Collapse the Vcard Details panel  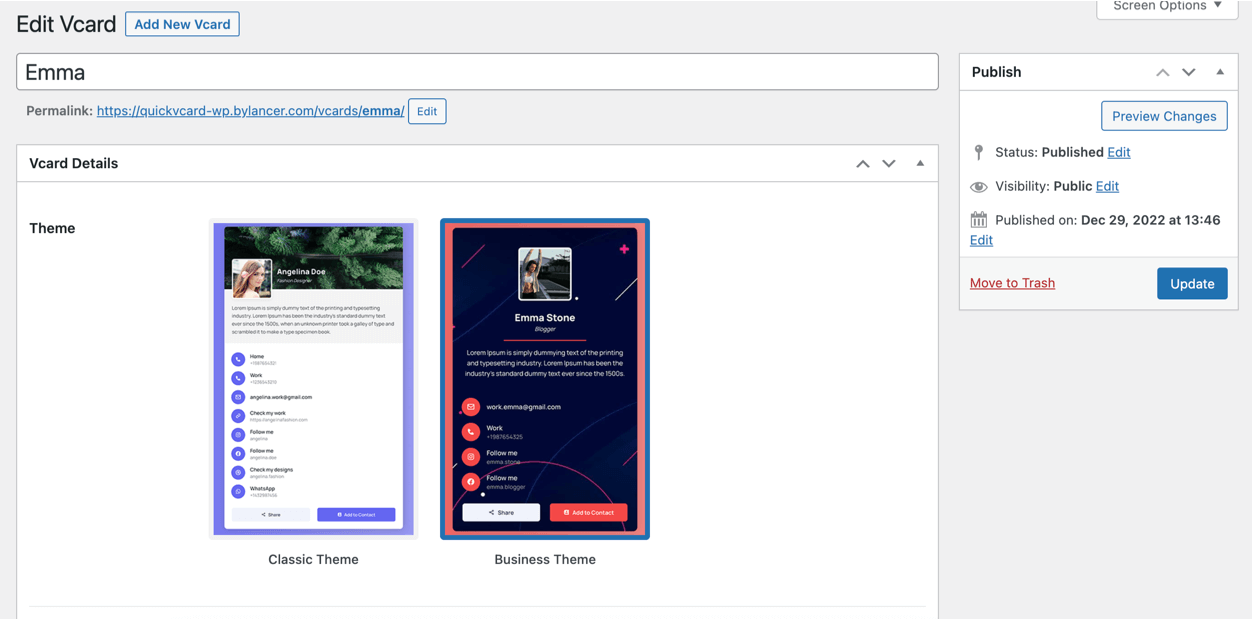[920, 164]
